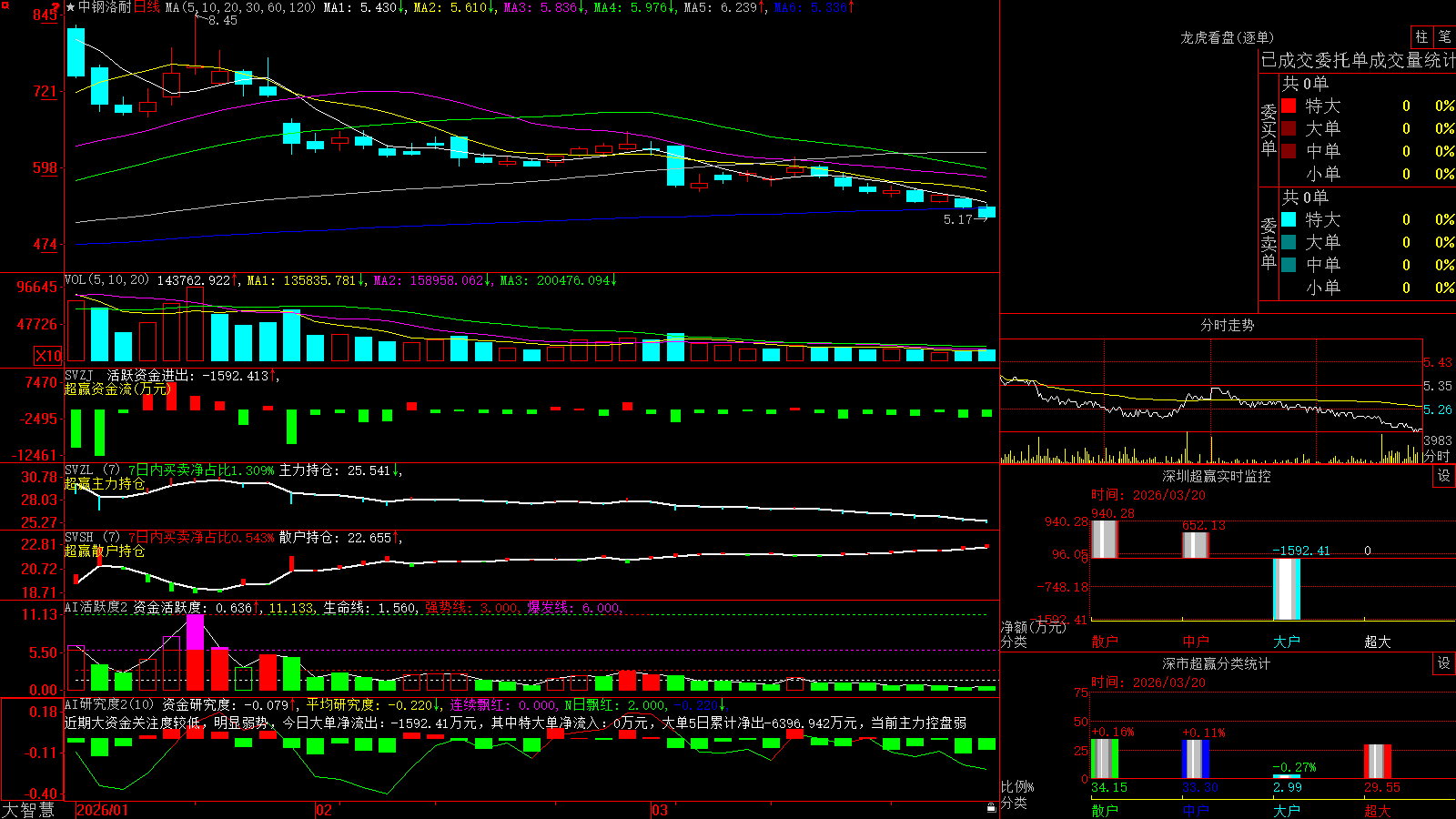Select the 2026/01 timeline marker
The width and height of the screenshot is (1456, 819).
[103, 810]
